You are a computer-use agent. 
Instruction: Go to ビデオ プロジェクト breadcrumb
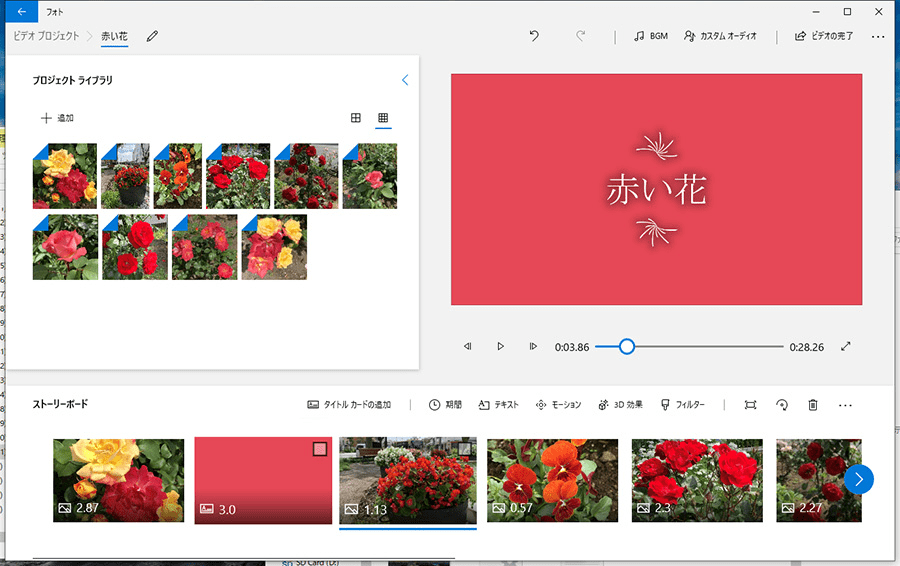tap(45, 36)
